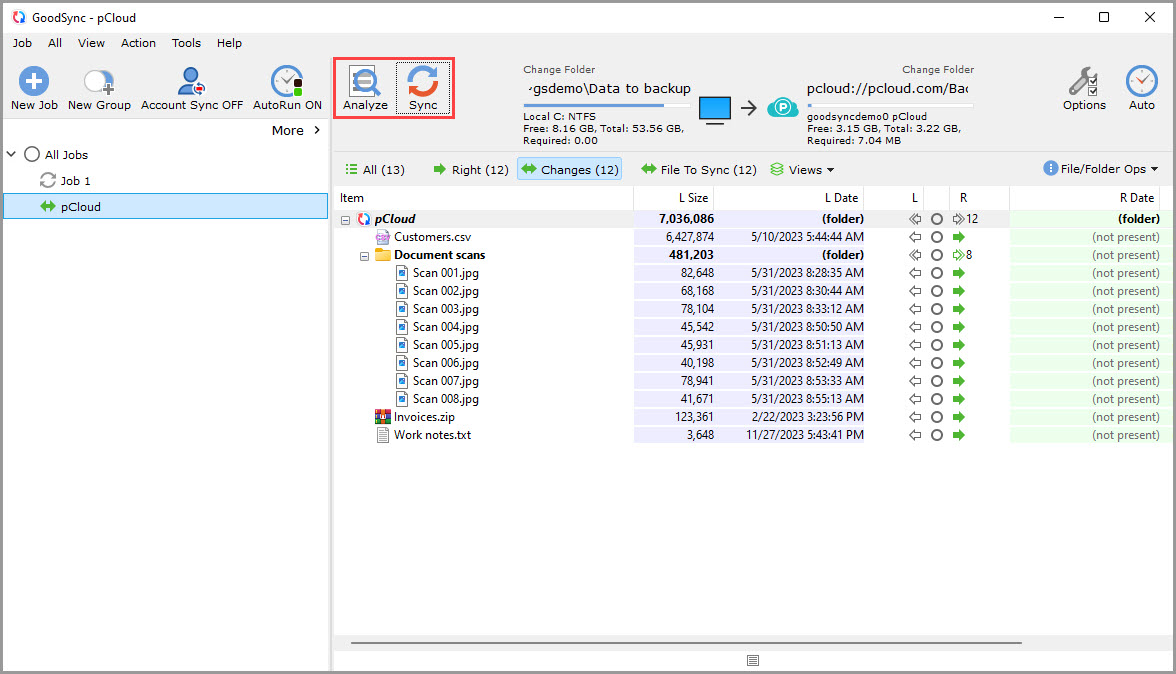The height and width of the screenshot is (674, 1176).
Task: Select do-nothing circle for pCloud root row
Action: tap(937, 219)
